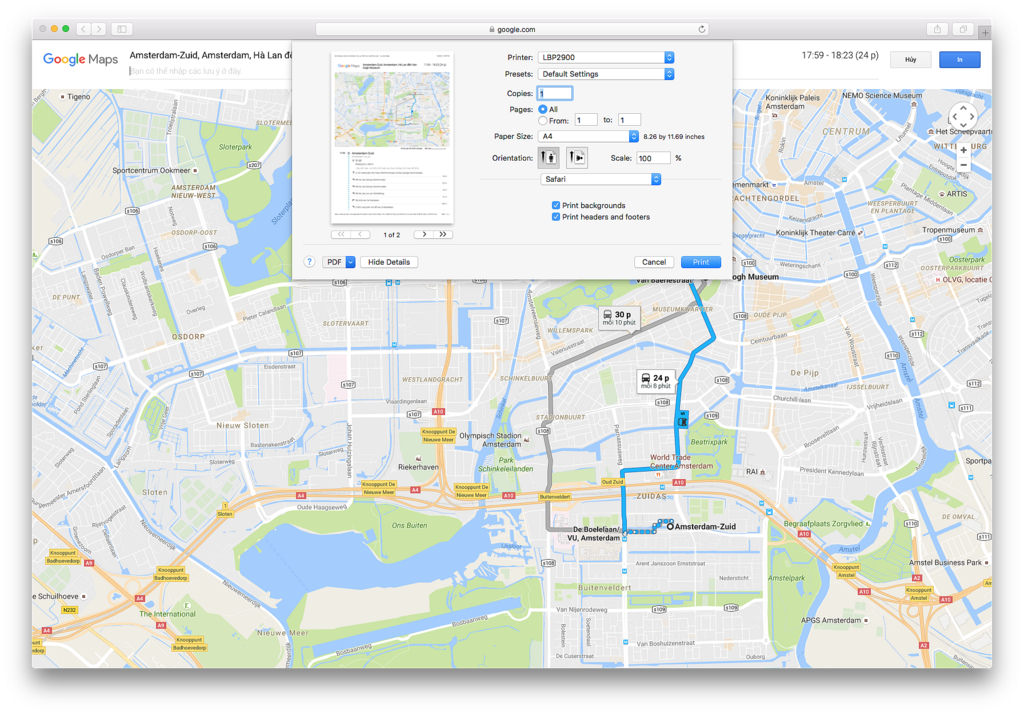Select landscape orientation icon
This screenshot has height=714, width=1024.
coord(576,157)
